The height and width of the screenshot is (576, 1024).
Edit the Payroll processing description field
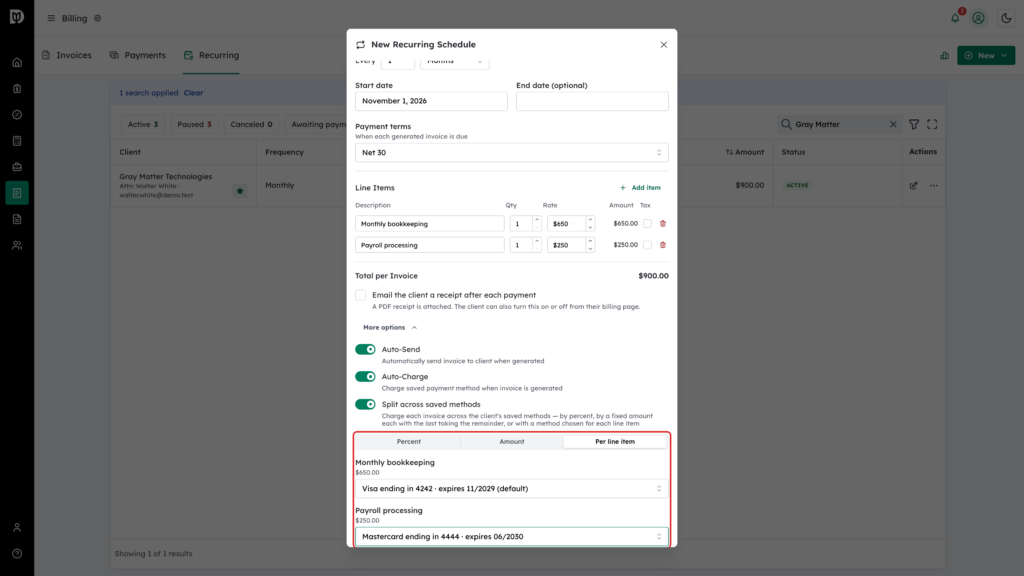click(x=430, y=245)
